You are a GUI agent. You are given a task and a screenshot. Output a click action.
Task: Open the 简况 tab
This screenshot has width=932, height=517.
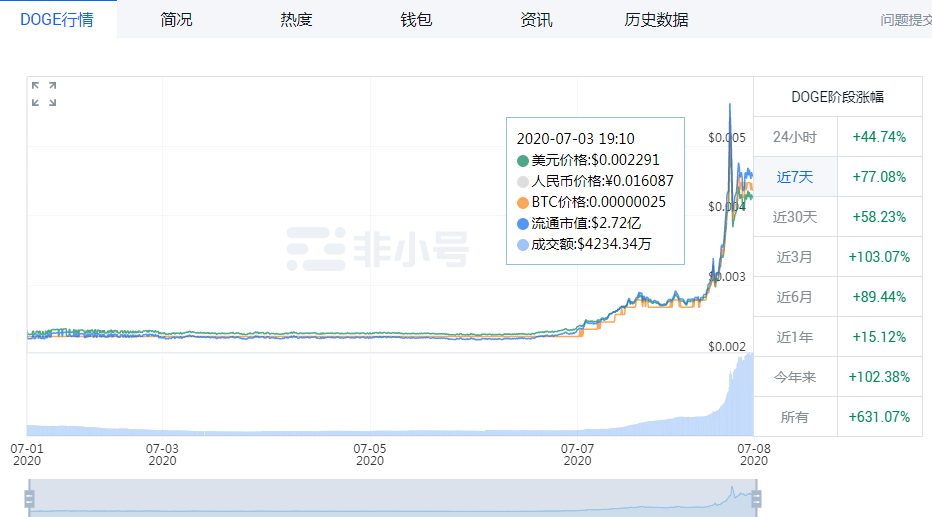point(176,19)
